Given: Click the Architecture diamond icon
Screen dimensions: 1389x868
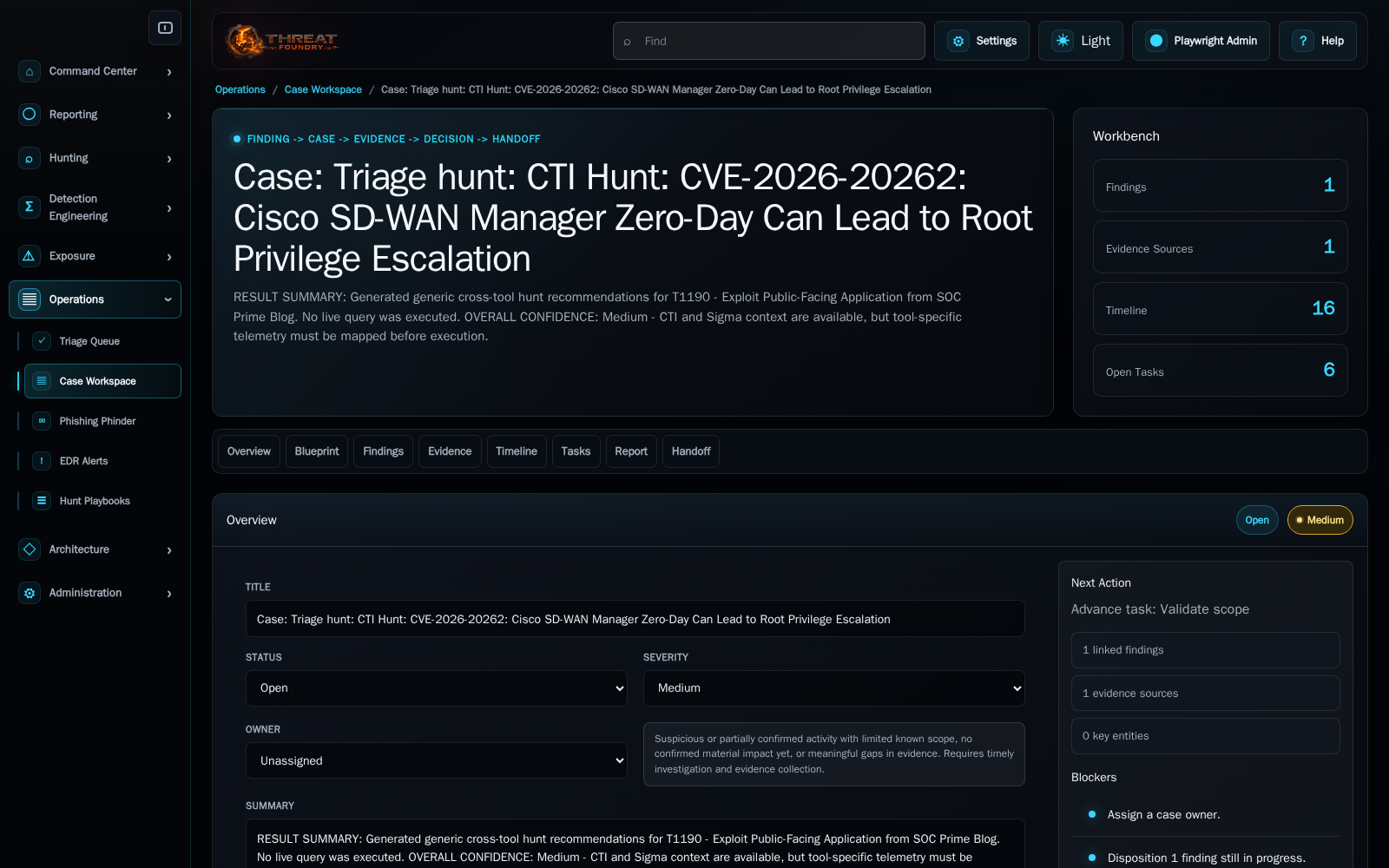Looking at the screenshot, I should click(x=30, y=549).
